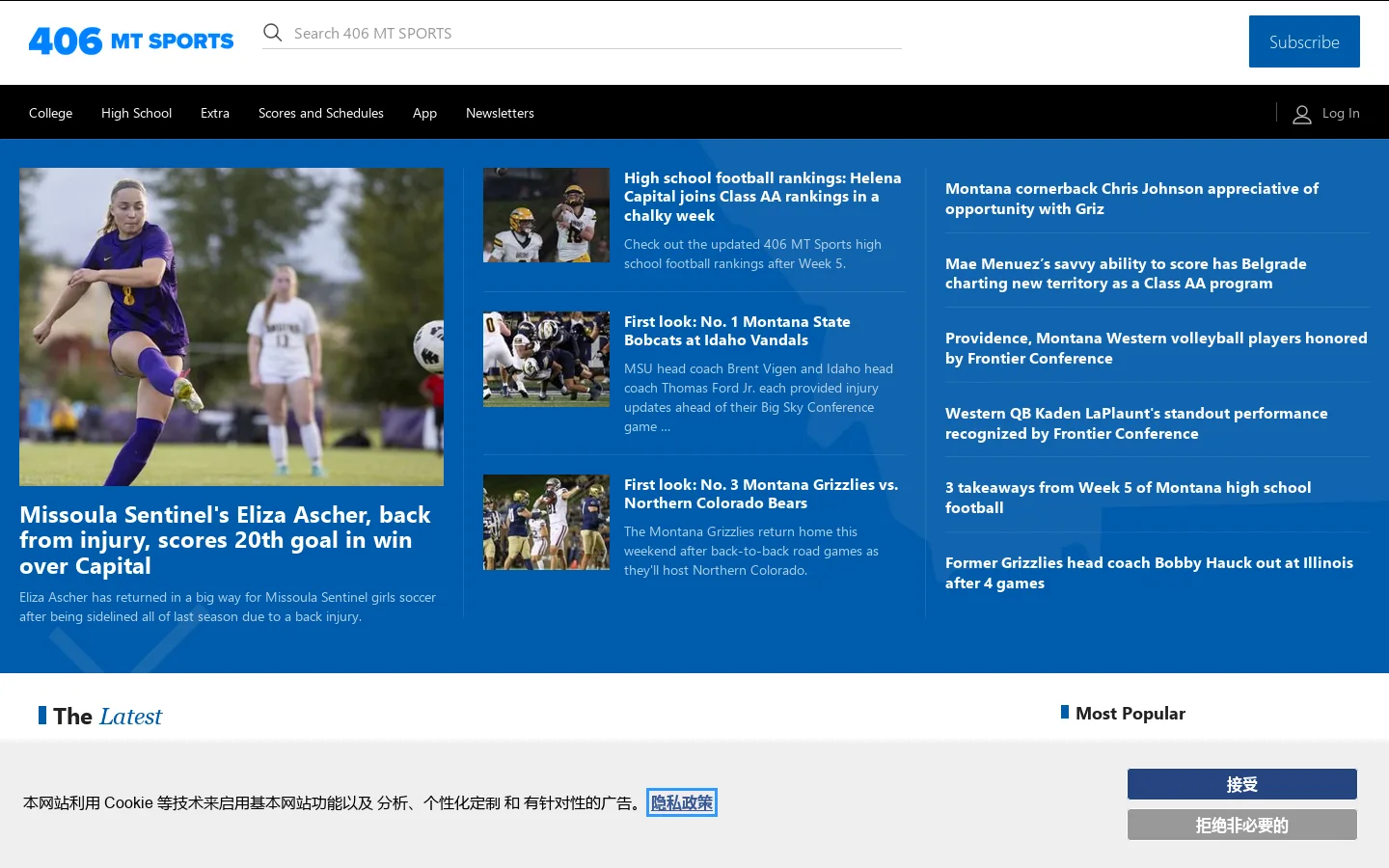The width and height of the screenshot is (1389, 868).
Task: Click The Latest section heading
Action: click(x=107, y=717)
